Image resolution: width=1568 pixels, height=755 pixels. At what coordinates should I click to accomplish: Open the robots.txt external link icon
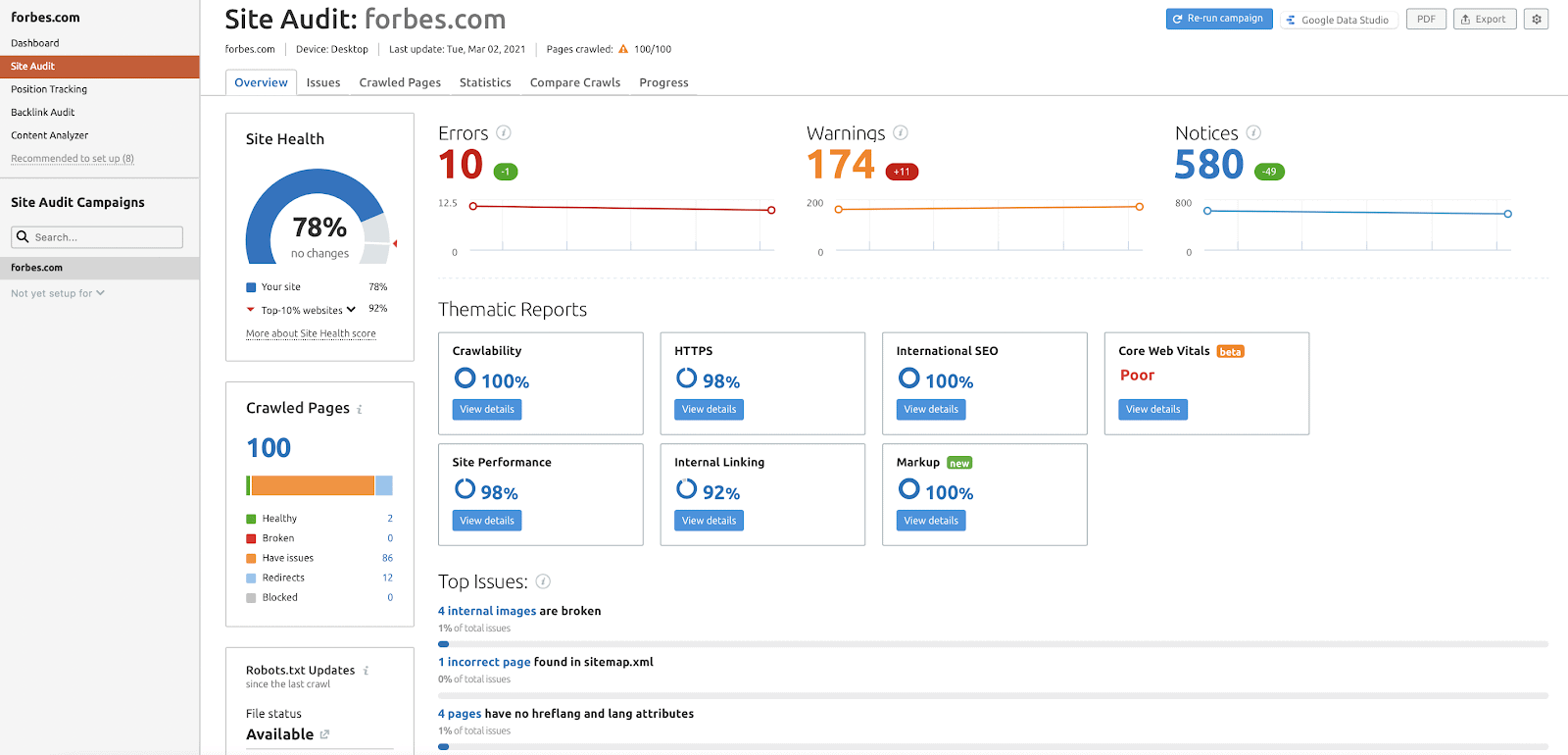pos(324,734)
